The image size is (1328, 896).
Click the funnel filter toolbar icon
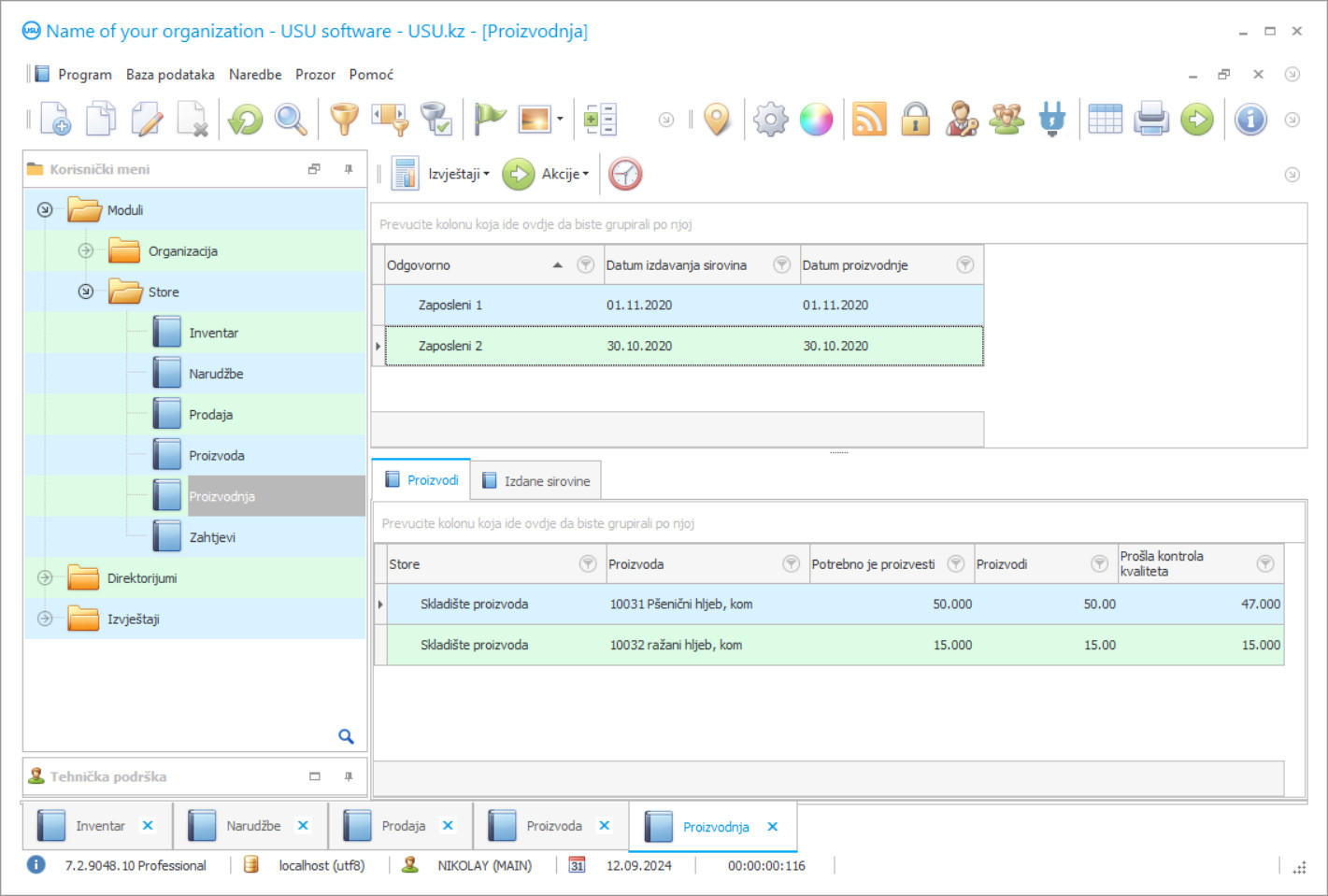coord(344,120)
